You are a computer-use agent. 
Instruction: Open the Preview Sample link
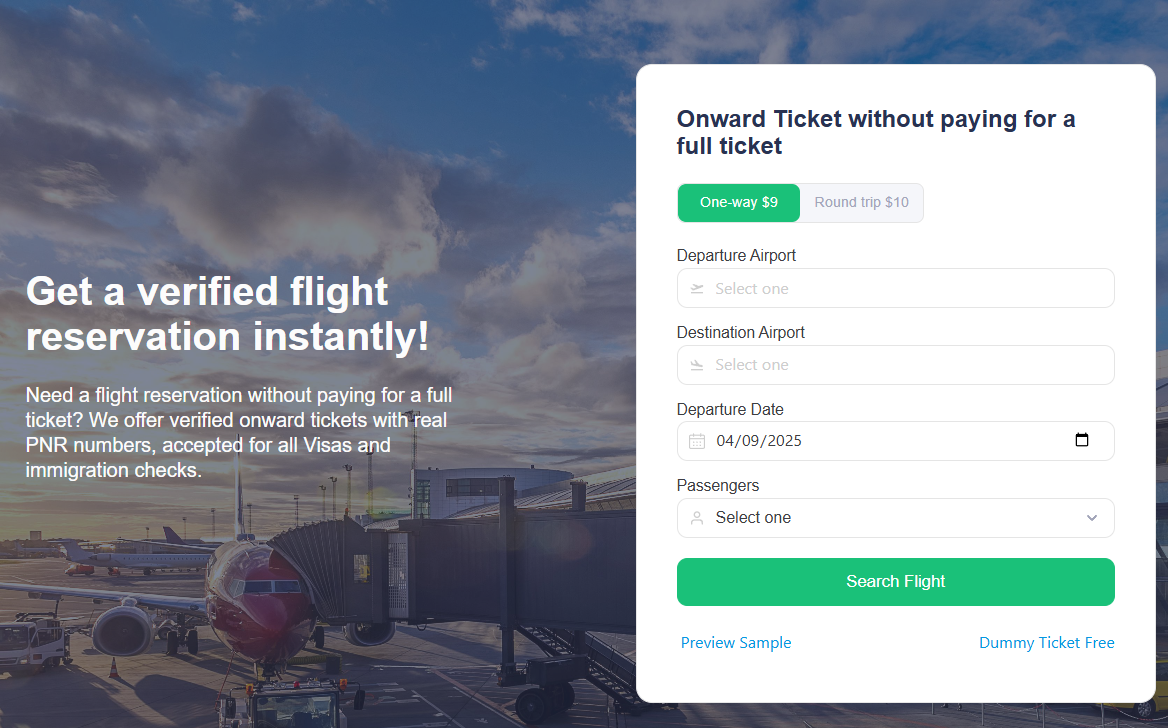point(736,643)
